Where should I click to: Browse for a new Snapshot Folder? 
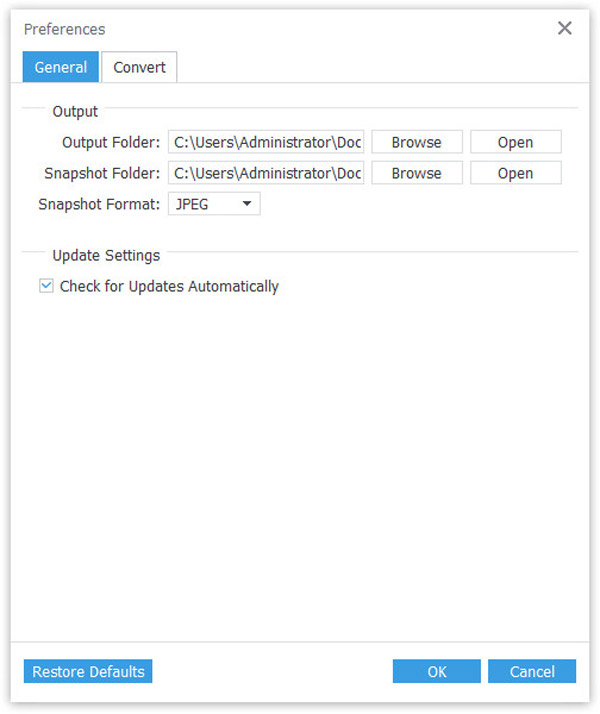tap(416, 173)
